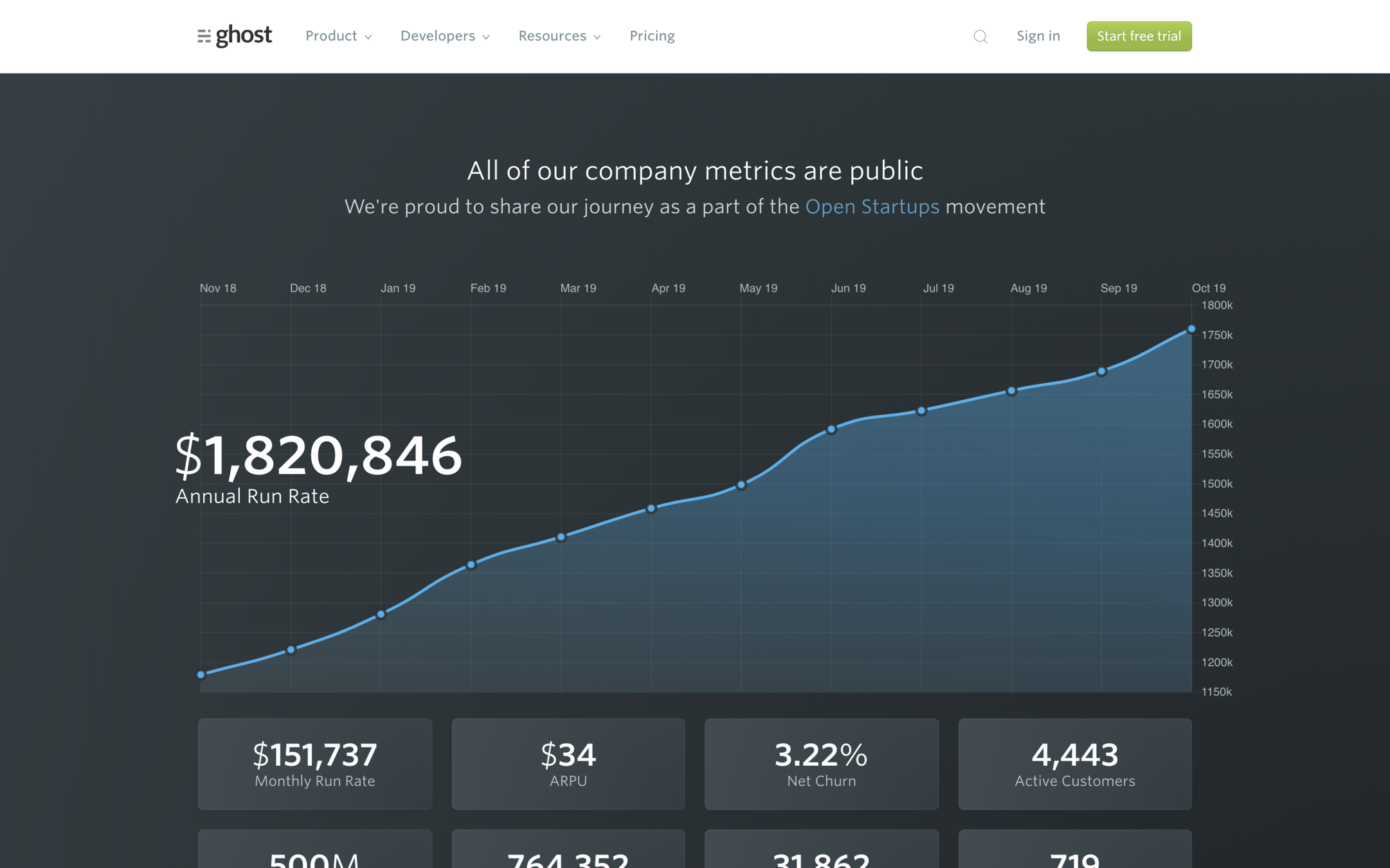Click the Monthly Run Rate card

[315, 764]
